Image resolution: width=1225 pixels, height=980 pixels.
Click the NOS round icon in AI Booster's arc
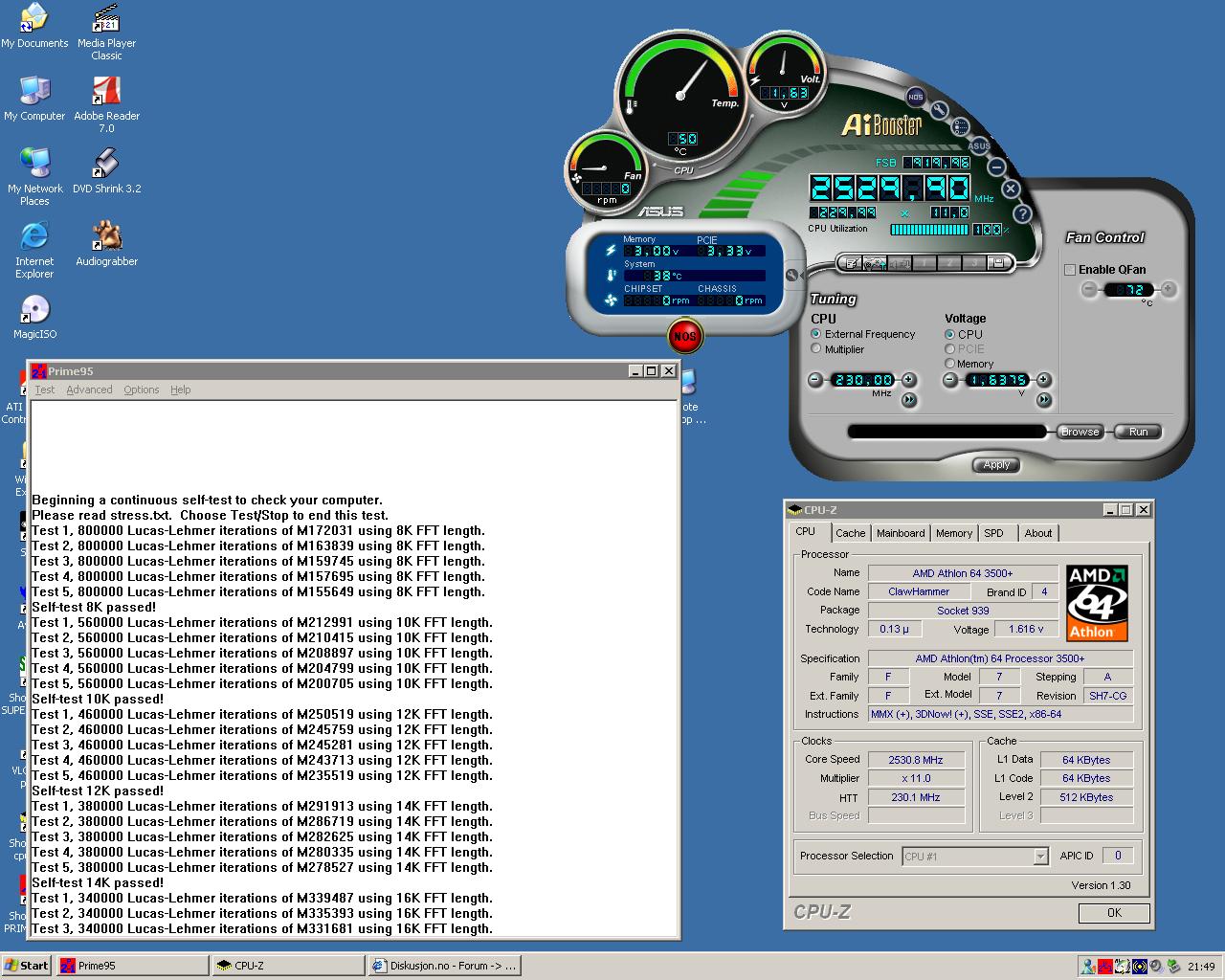click(x=916, y=97)
